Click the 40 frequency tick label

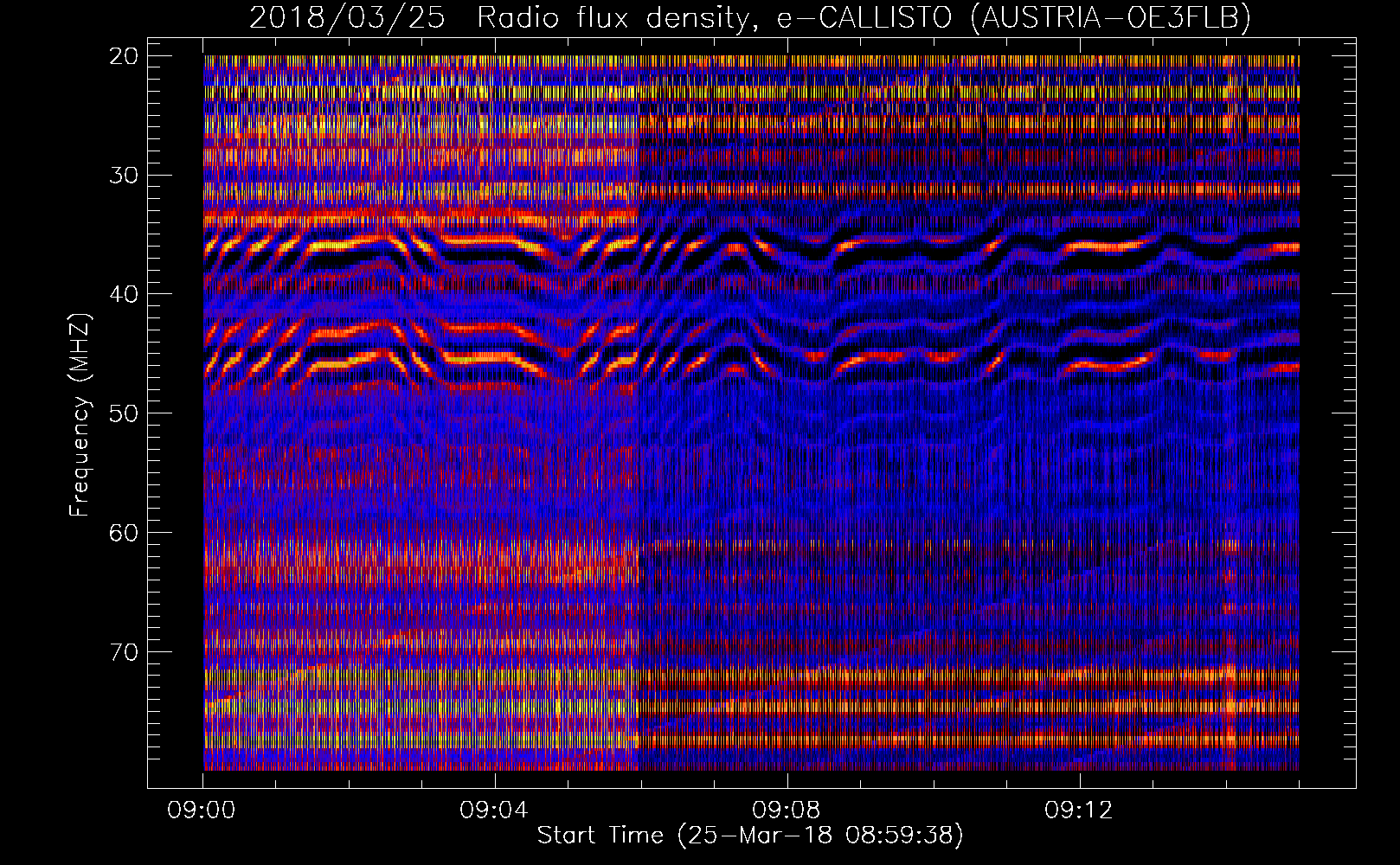(x=124, y=294)
